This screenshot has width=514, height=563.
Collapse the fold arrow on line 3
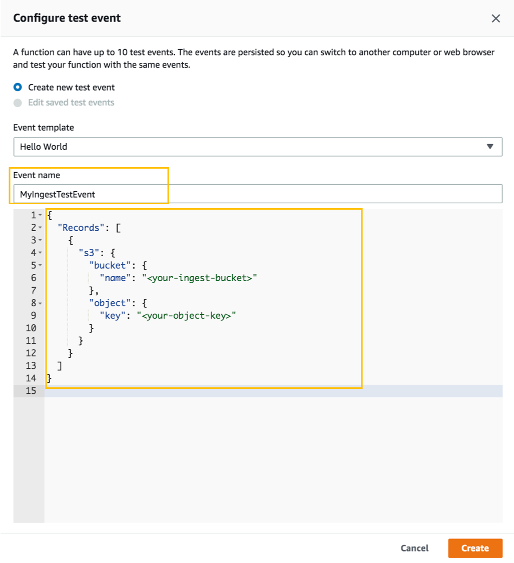pyautogui.click(x=40, y=240)
